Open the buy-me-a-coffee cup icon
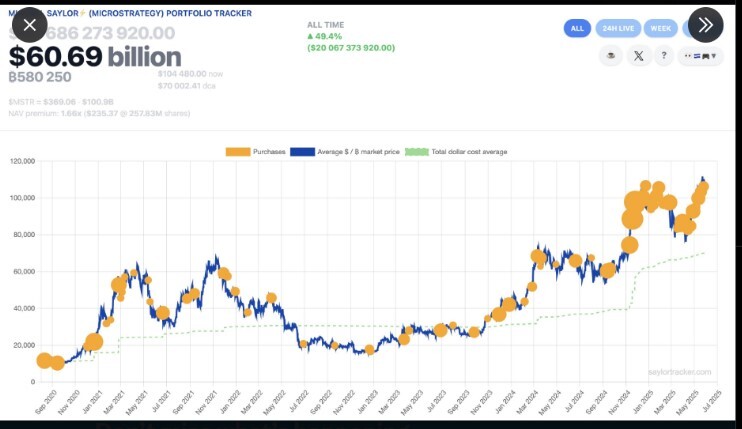The width and height of the screenshot is (742, 429). point(610,56)
